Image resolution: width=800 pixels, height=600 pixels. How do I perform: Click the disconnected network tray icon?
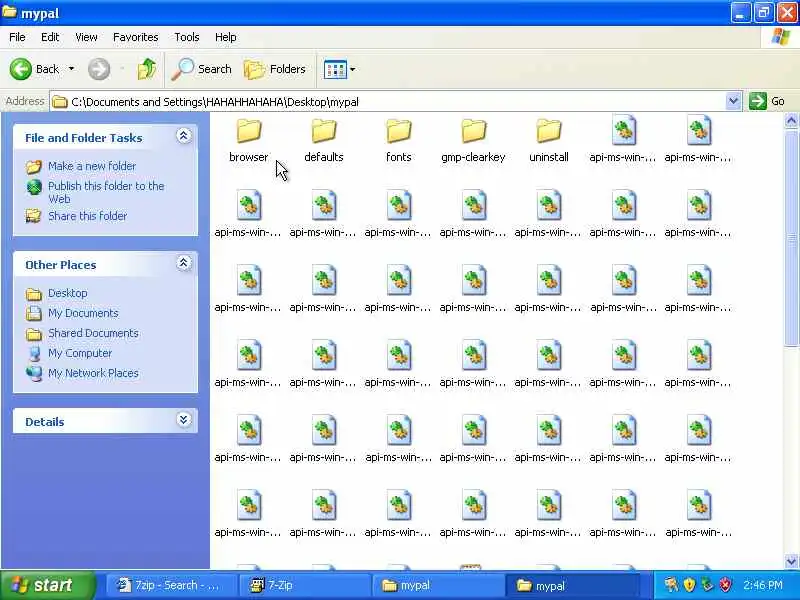[x=671, y=584]
